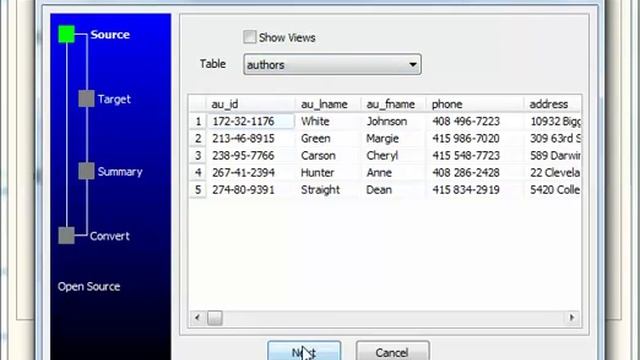Click the address column header
Screen dimensions: 640x360
pyautogui.click(x=553, y=104)
